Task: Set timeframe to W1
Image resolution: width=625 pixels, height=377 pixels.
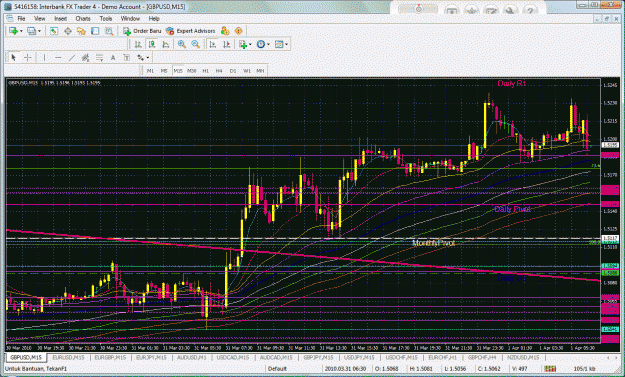Action: [x=247, y=71]
